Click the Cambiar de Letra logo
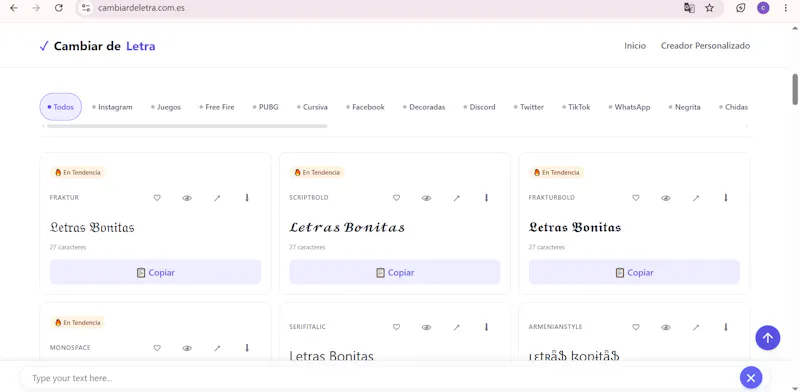800x392 pixels. [x=97, y=46]
